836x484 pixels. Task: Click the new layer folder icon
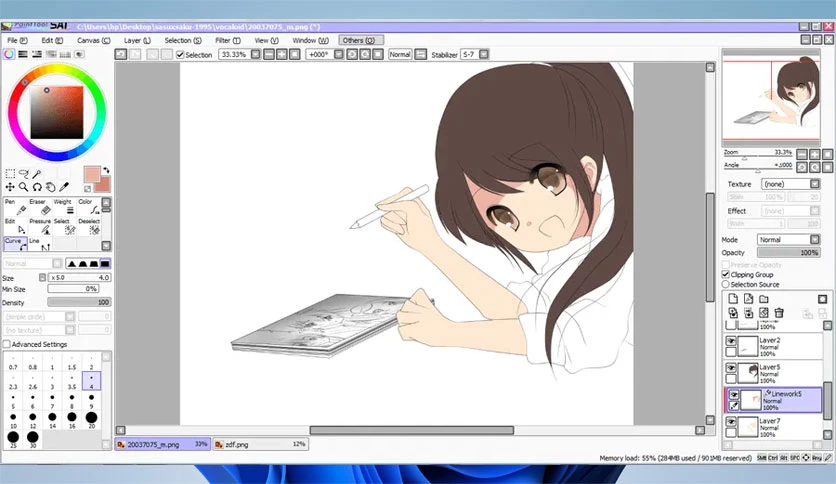pyautogui.click(x=764, y=299)
